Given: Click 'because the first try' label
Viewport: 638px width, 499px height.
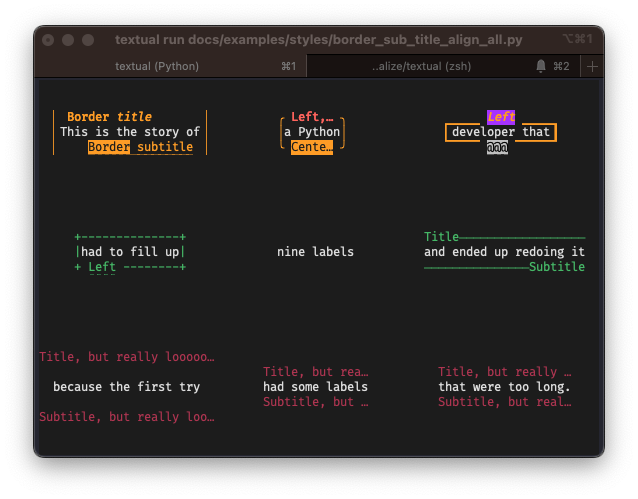Looking at the screenshot, I should 127,387.
